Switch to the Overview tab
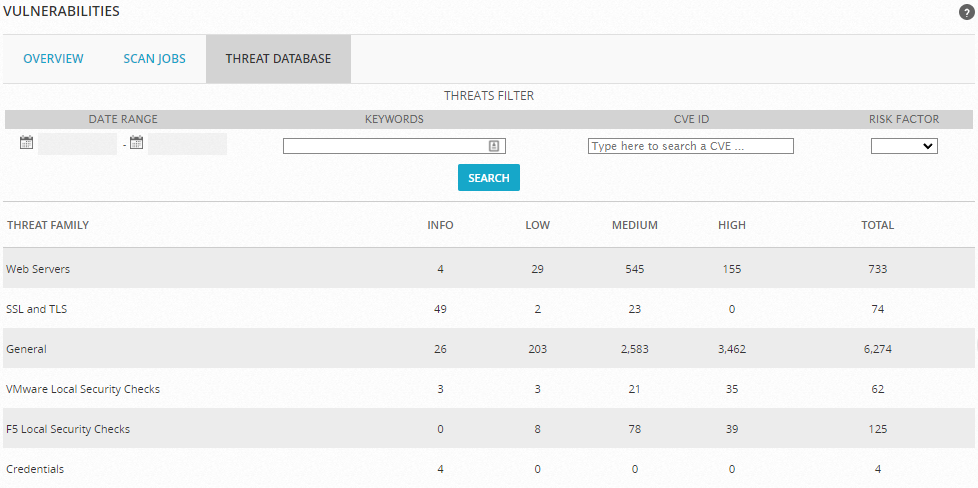Viewport: 978px width, 488px height. pos(53,59)
